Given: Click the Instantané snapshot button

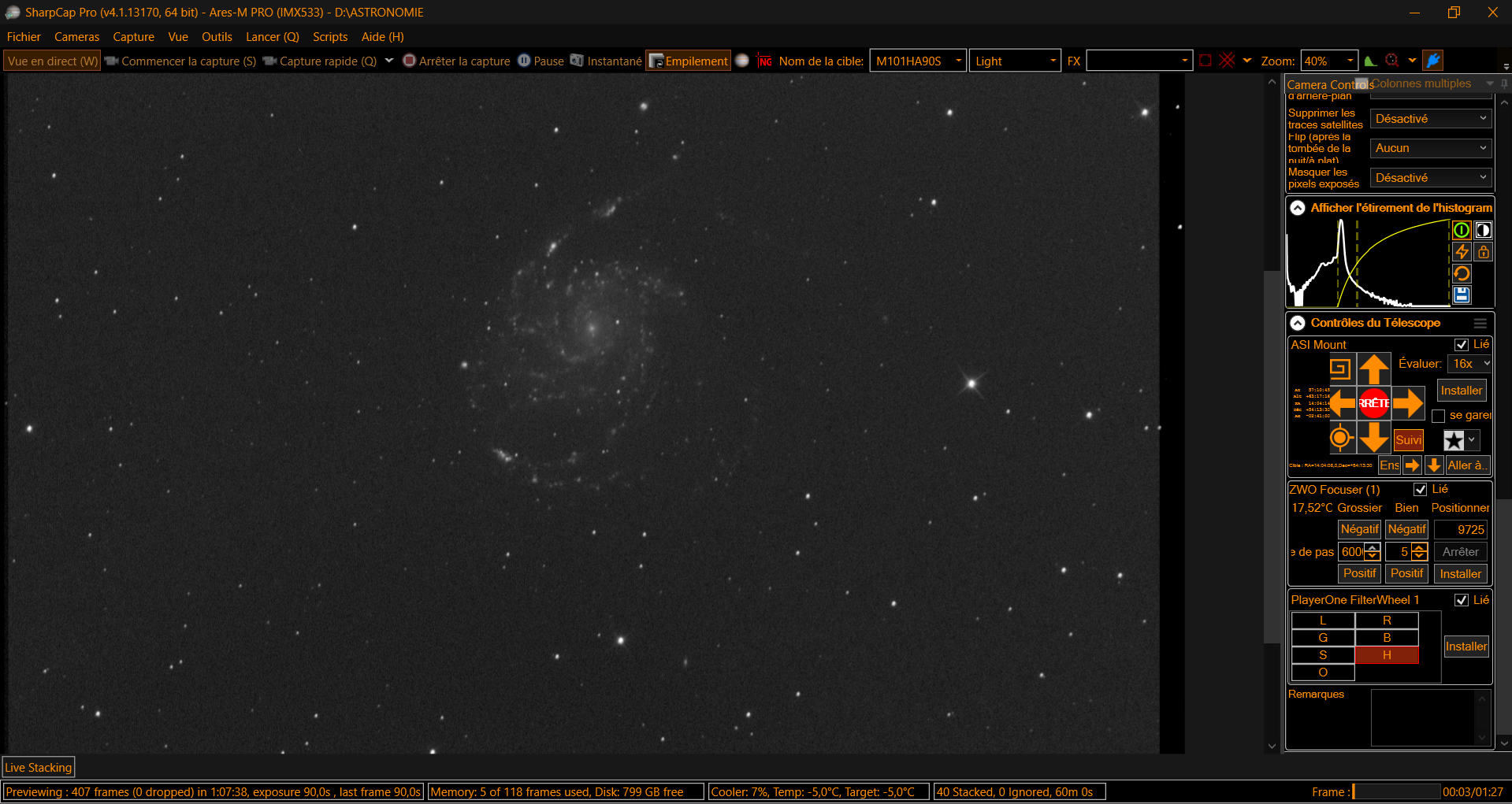Looking at the screenshot, I should click(x=606, y=61).
